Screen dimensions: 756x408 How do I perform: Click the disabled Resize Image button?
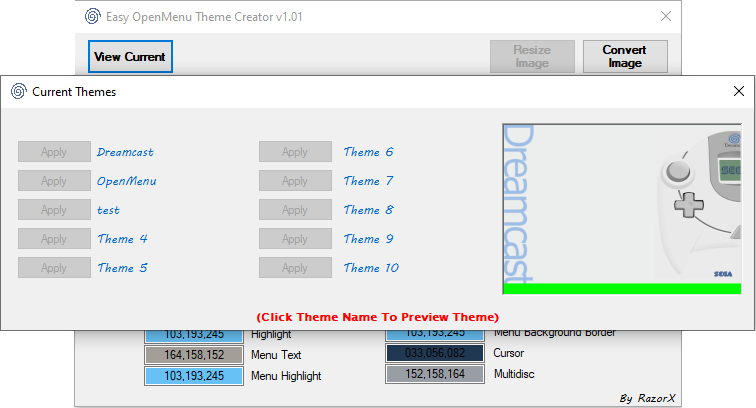coord(532,56)
